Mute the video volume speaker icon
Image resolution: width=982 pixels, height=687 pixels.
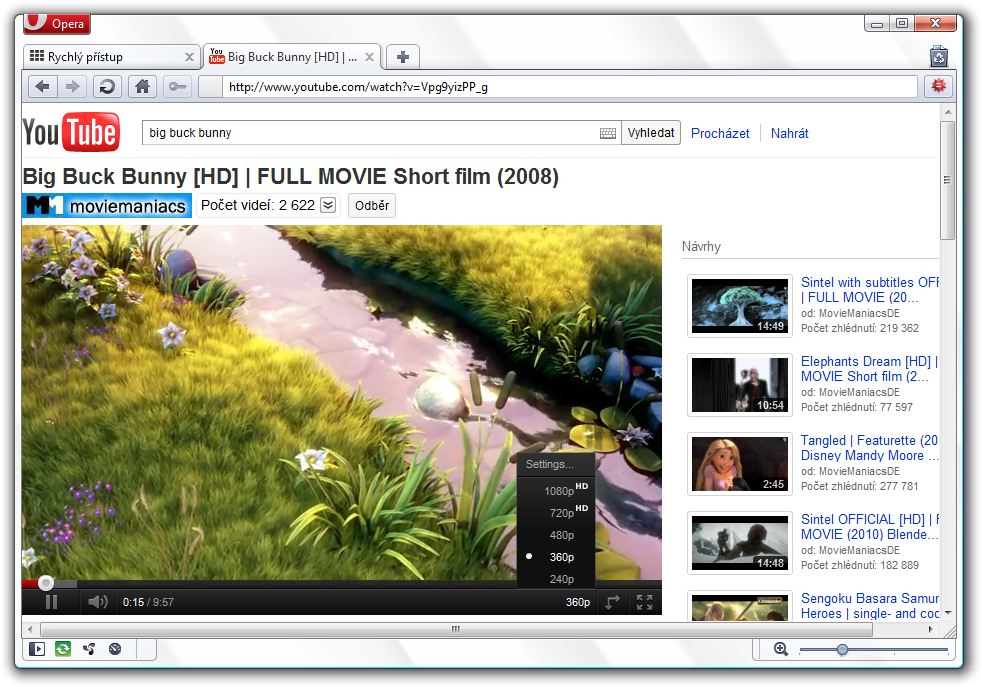[x=98, y=602]
